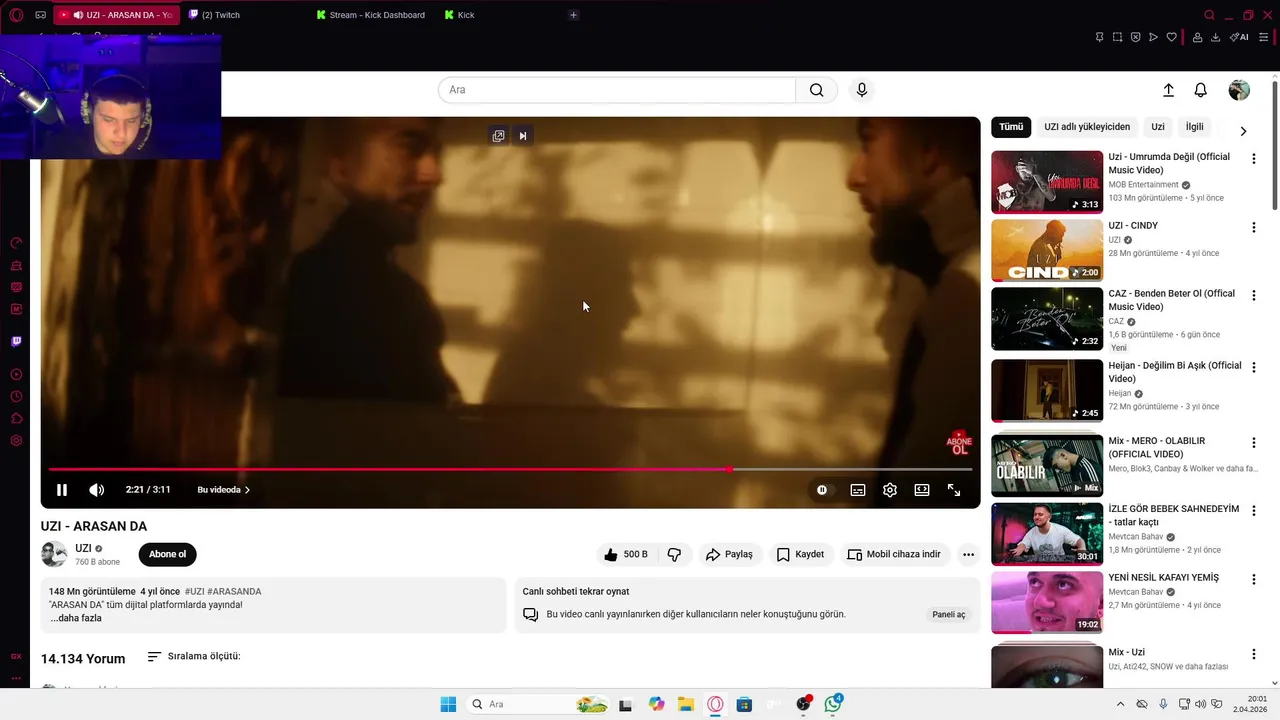Select the 'İlgili' filter chip
The width and height of the screenshot is (1280, 720).
pos(1194,127)
